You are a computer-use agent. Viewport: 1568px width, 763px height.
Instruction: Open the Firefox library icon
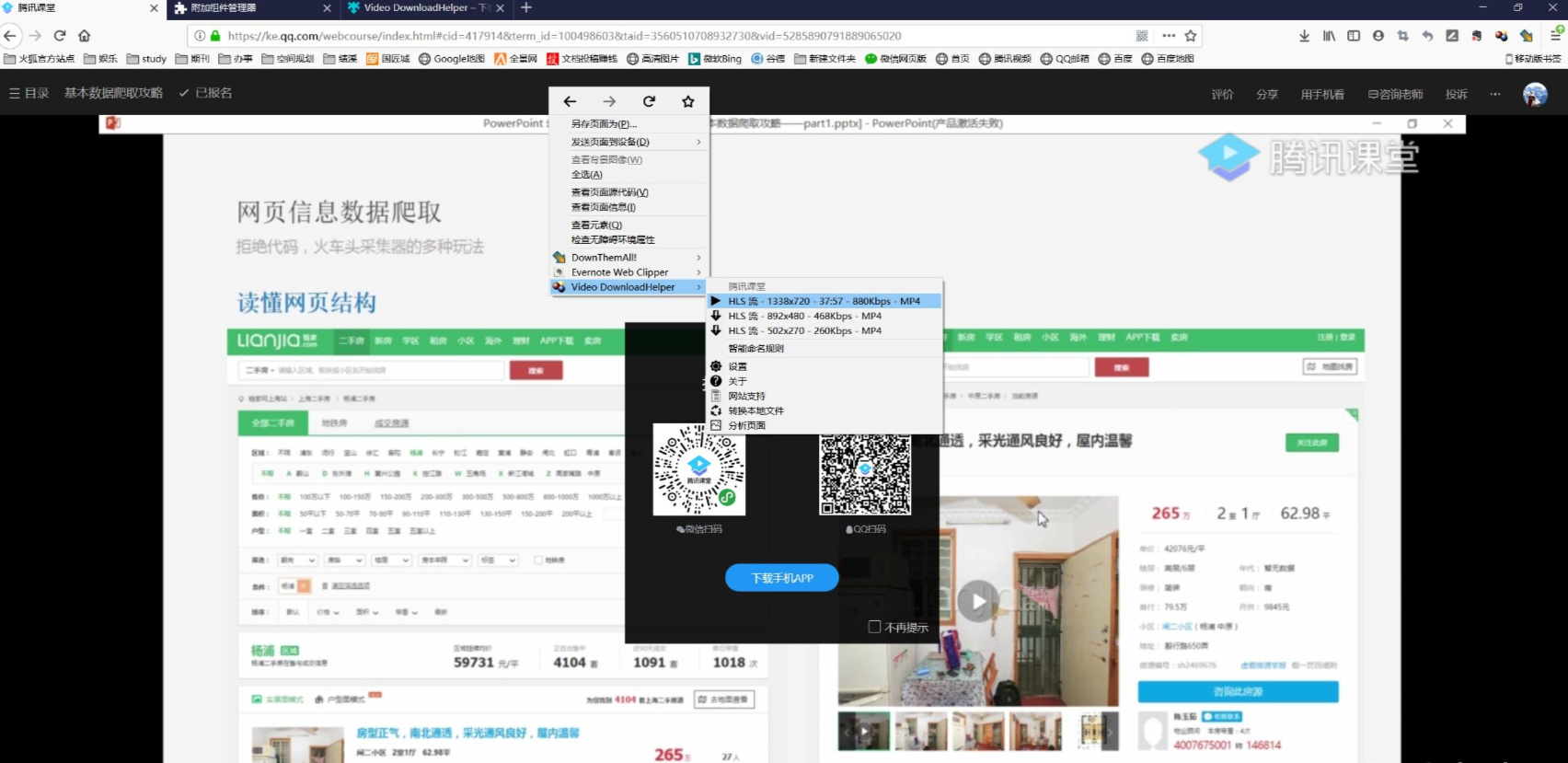[x=1329, y=36]
